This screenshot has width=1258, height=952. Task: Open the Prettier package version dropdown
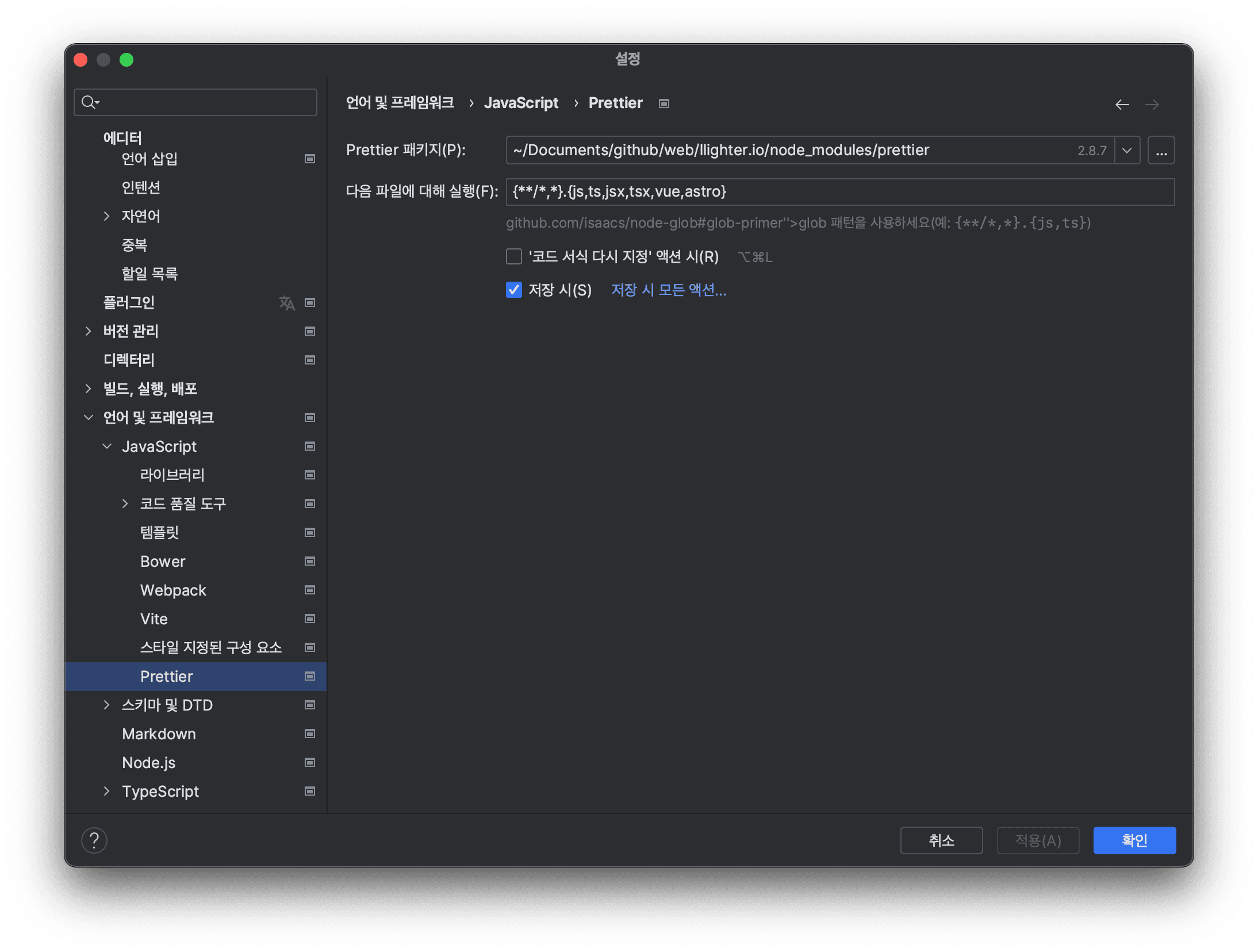coord(1127,150)
